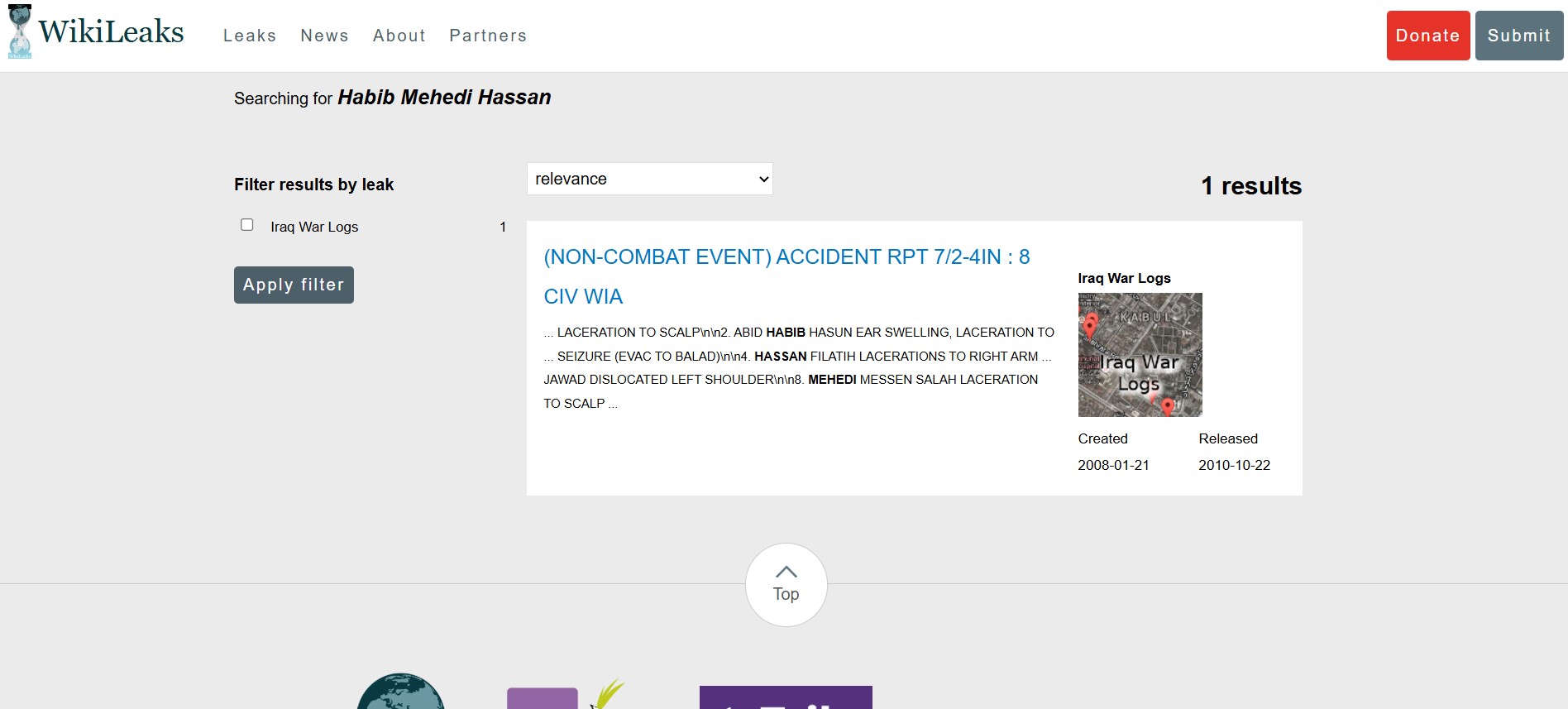Click the 'Filter results by leak' heading
Viewport: 1568px width, 709px height.
tap(313, 184)
